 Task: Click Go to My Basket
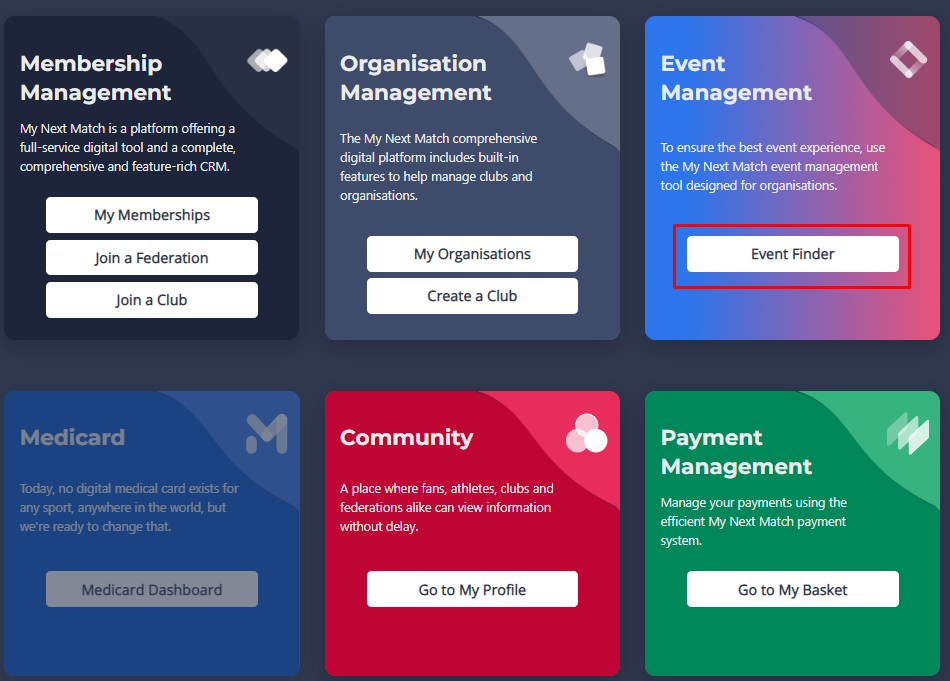(x=792, y=589)
